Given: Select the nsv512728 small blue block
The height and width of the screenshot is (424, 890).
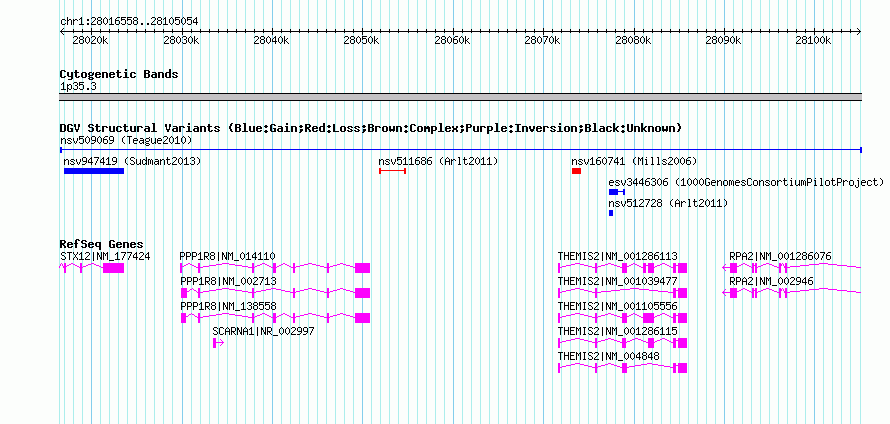Looking at the screenshot, I should [611, 213].
